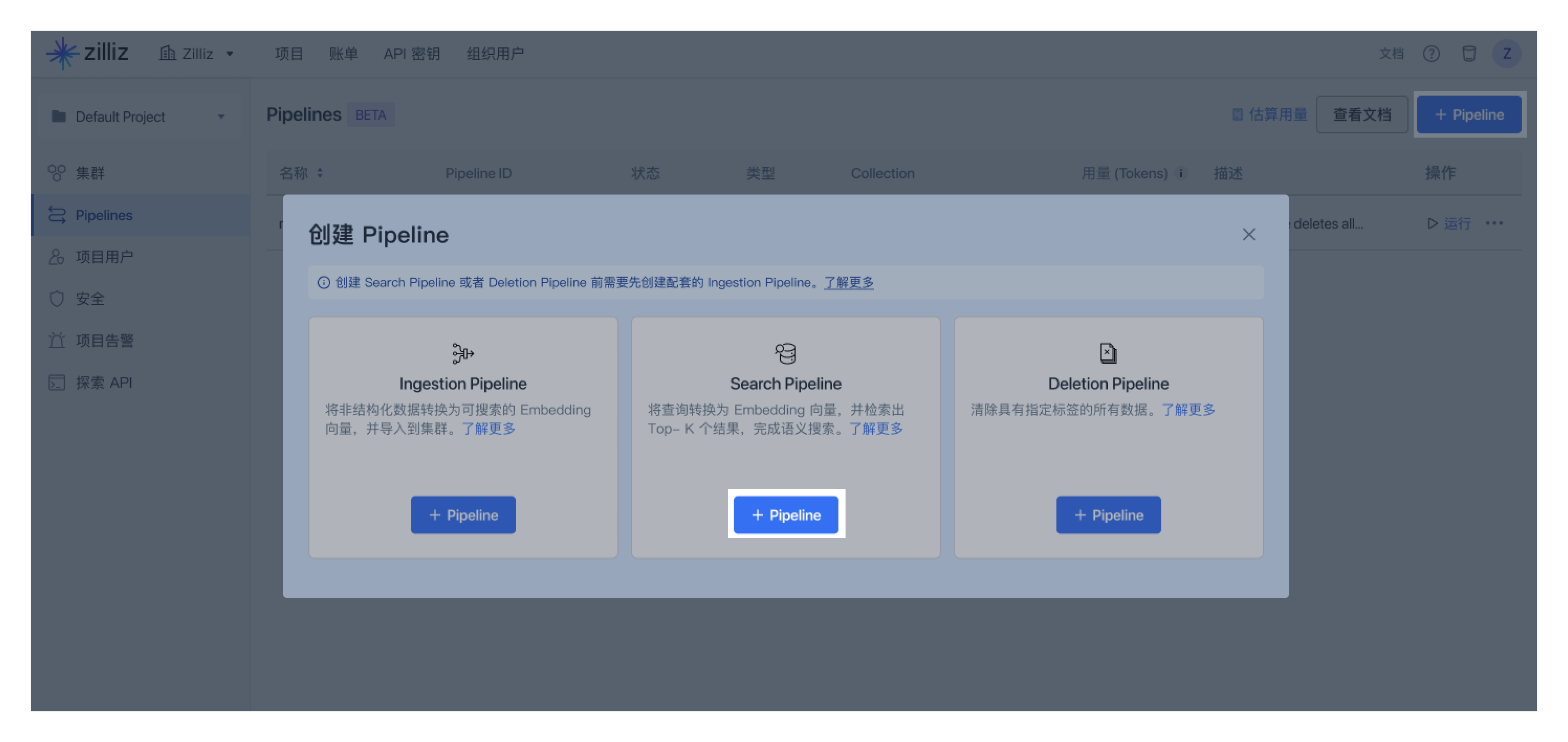Viewport: 1568px width, 742px height.
Task: Select Pipelines in the sidebar
Action: click(x=141, y=215)
